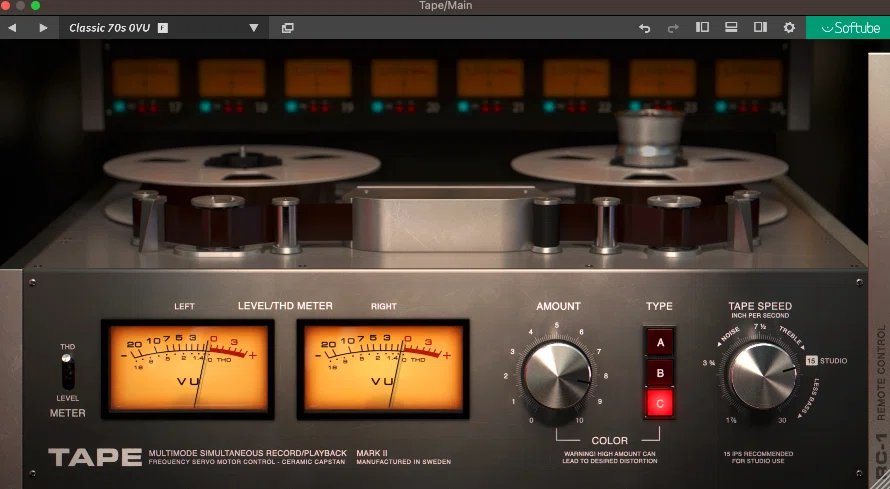Open plugin settings gear
This screenshot has width=890, height=489.
(x=789, y=27)
